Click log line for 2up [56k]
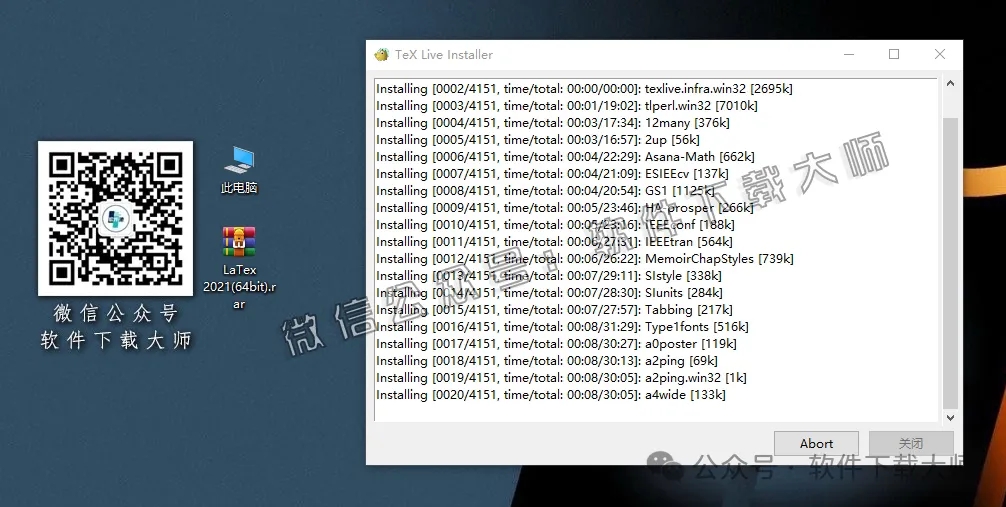1006x507 pixels. click(538, 140)
